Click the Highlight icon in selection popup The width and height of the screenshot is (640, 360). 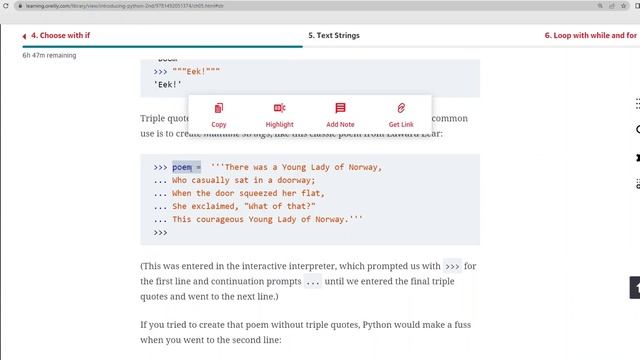(x=280, y=108)
